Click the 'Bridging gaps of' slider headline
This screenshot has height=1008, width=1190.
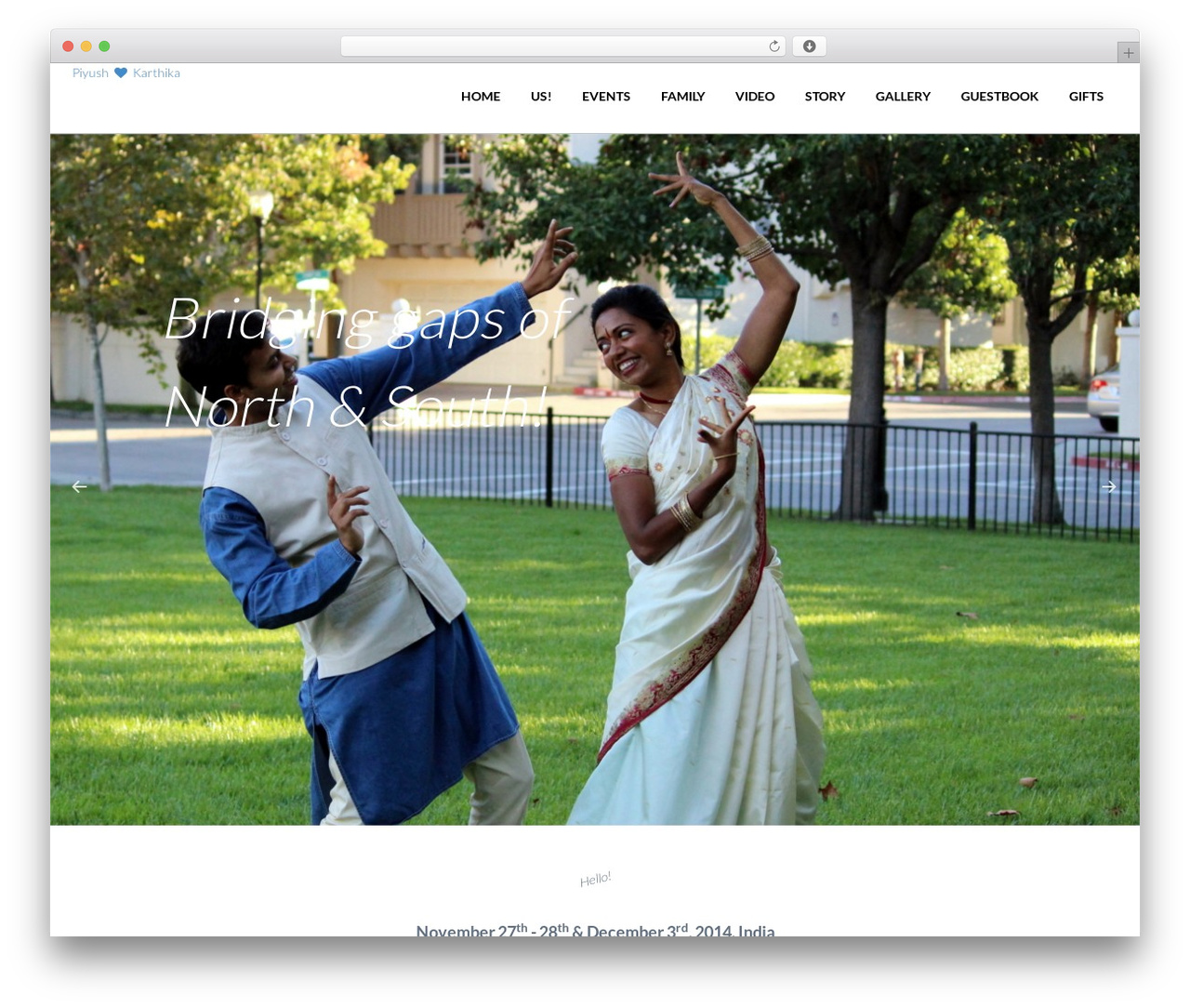point(368,321)
